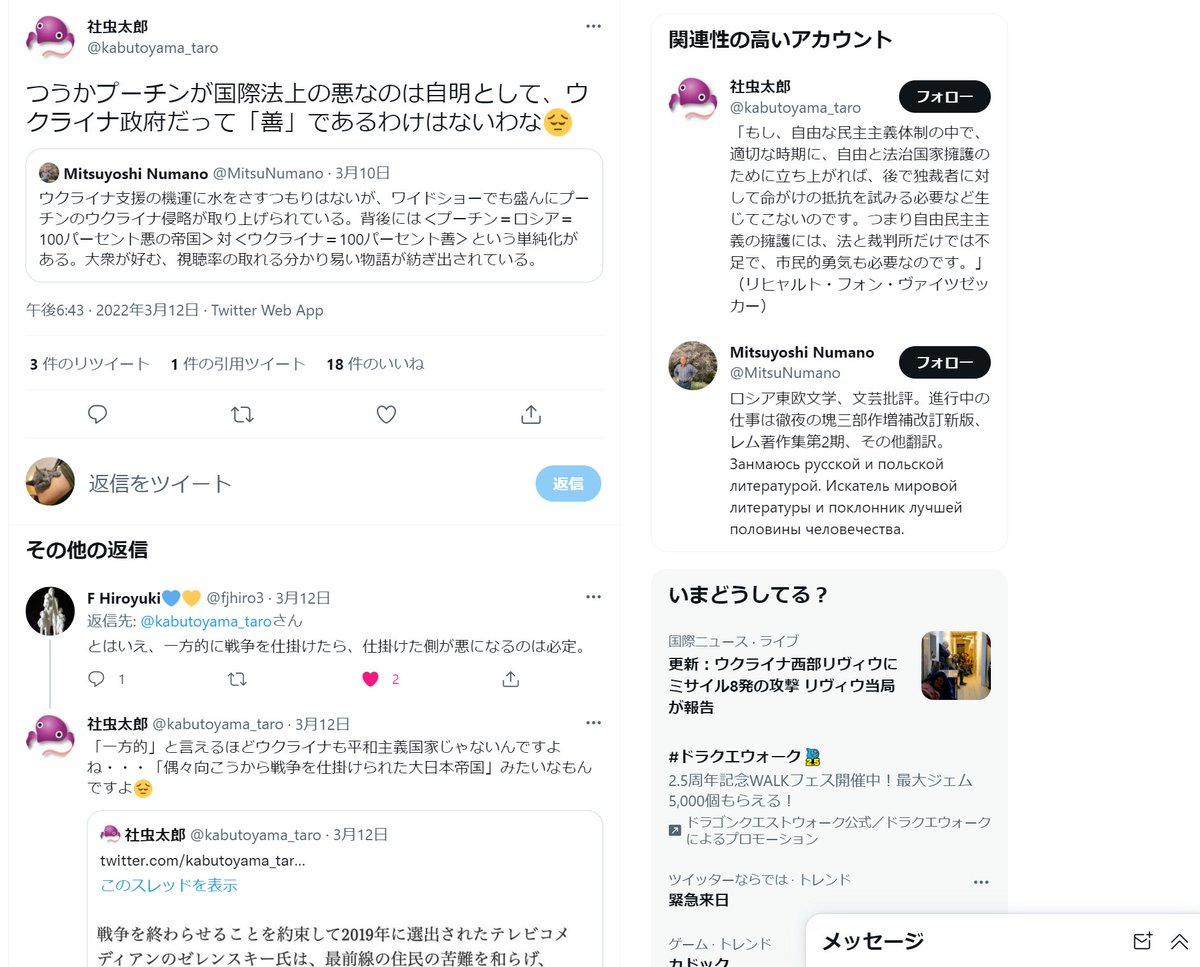Follow 社虫太郎 in related accounts
1200x967 pixels.
click(x=945, y=96)
